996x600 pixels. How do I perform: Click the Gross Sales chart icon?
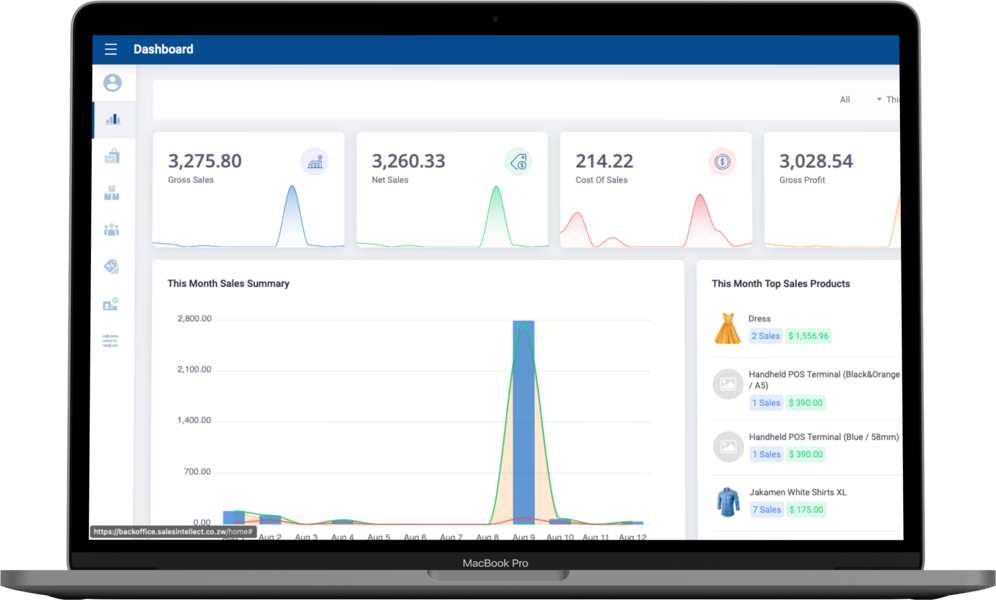(315, 161)
